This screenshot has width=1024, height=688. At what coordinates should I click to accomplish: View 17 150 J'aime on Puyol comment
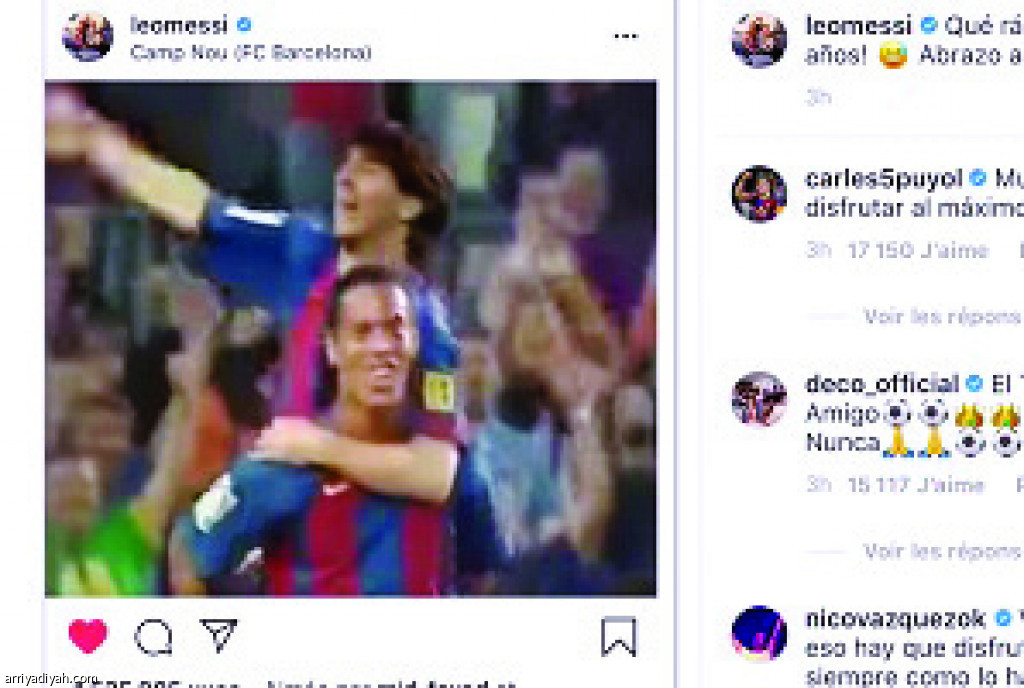click(x=918, y=250)
